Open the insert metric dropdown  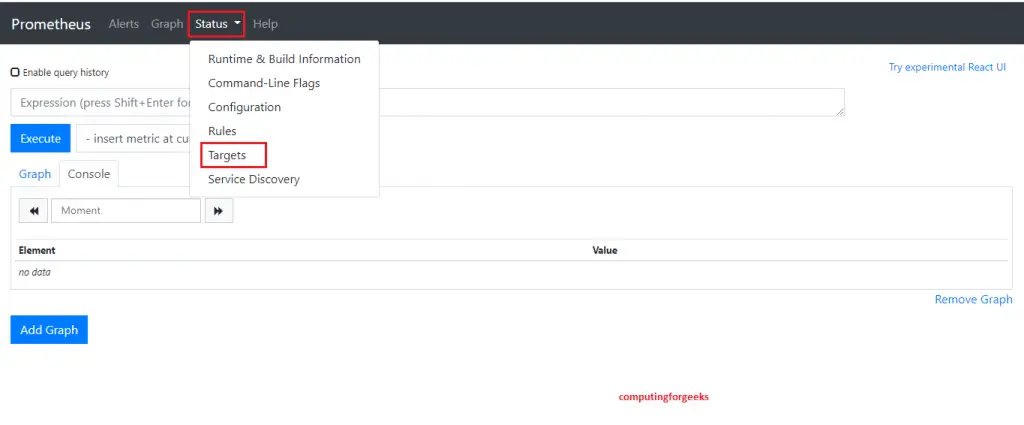[x=133, y=138]
